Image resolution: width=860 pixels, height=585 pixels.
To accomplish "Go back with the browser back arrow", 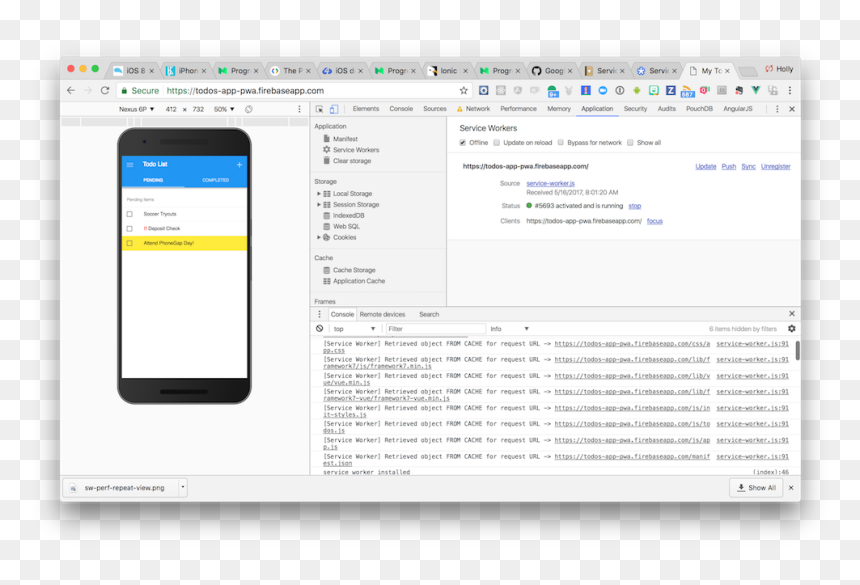I will (71, 90).
